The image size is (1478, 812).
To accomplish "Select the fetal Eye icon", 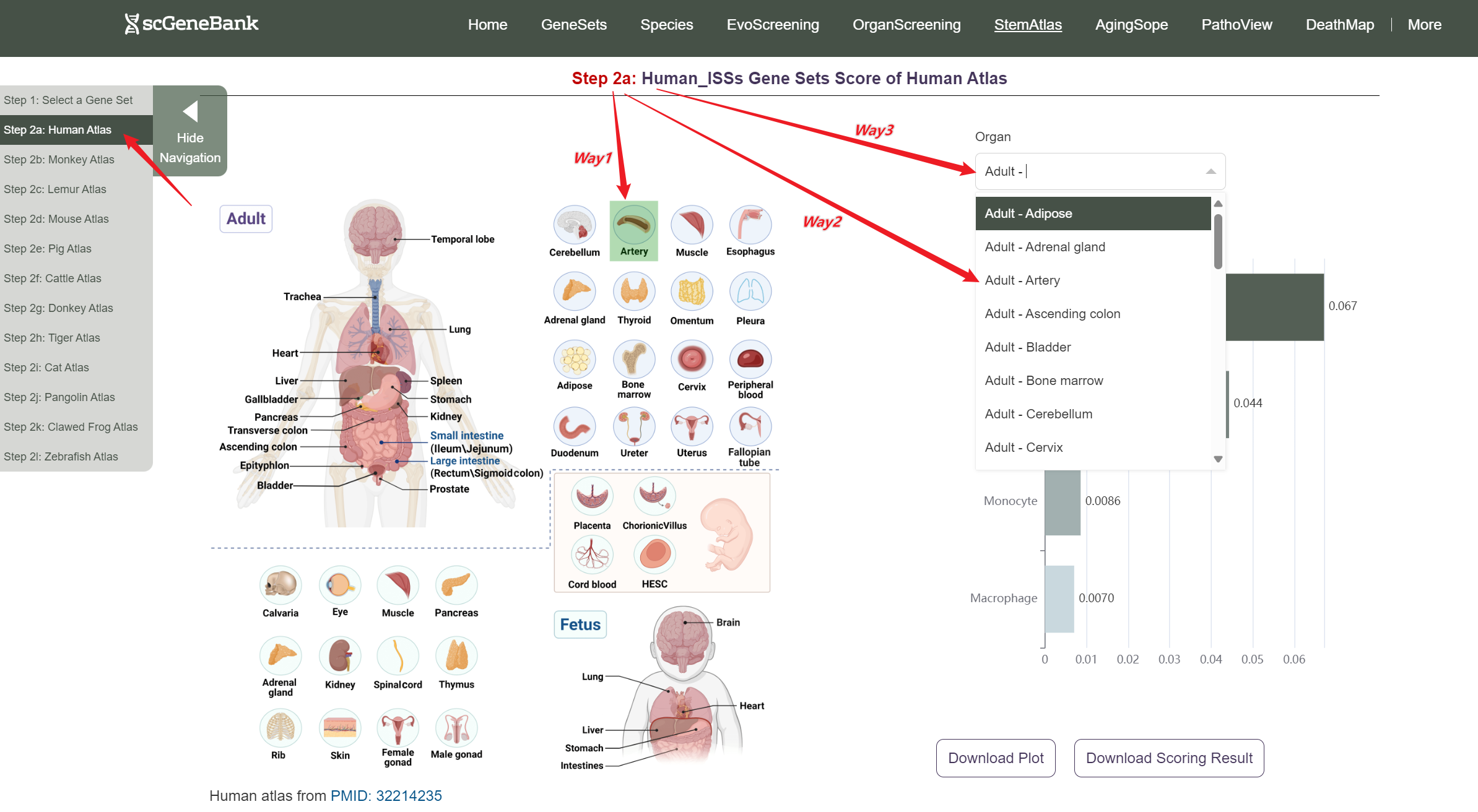I will 339,585.
